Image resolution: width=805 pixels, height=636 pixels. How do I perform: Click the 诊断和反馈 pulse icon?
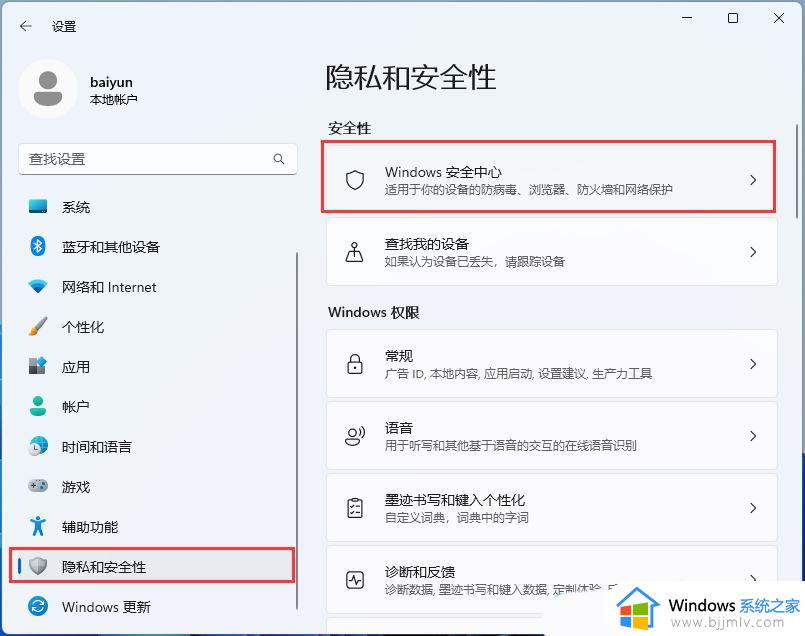point(355,580)
